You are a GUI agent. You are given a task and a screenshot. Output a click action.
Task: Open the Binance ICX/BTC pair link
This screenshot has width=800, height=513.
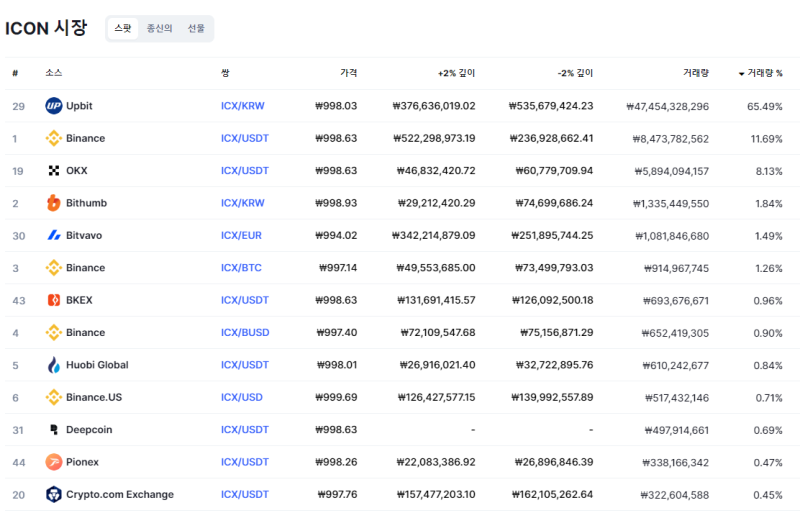coord(241,267)
